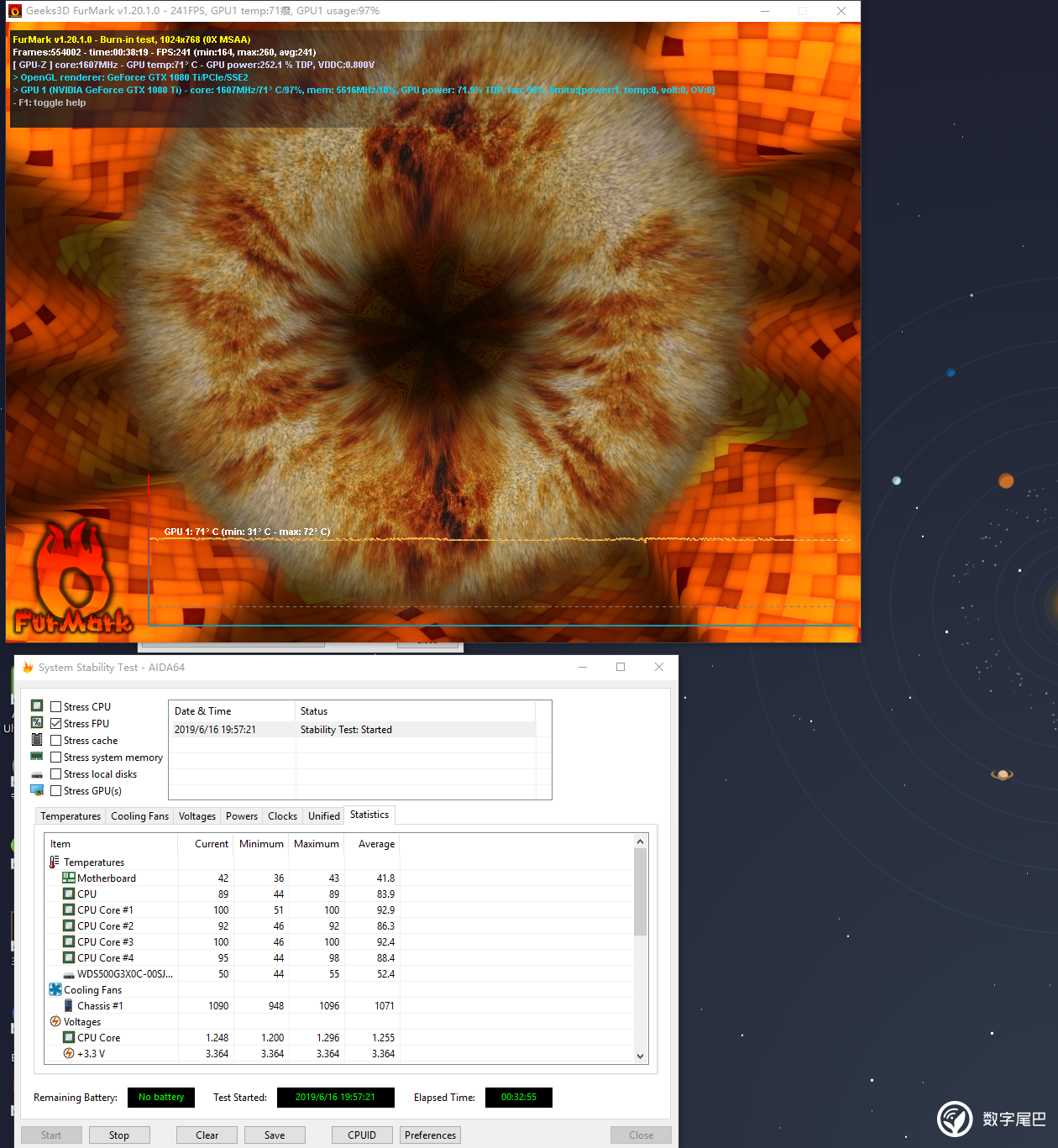Click the Stress system memory RAM icon
The image size is (1058, 1148).
point(37,757)
